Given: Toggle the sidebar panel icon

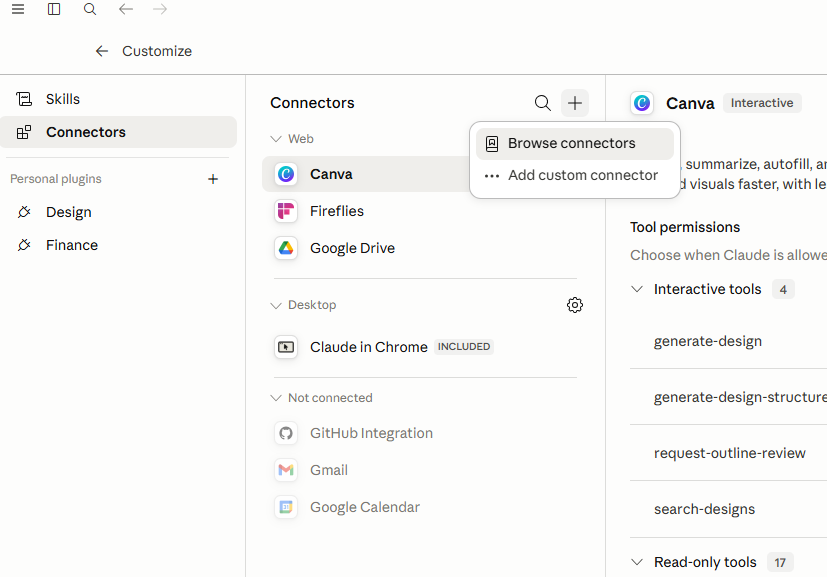Looking at the screenshot, I should click(x=54, y=9).
